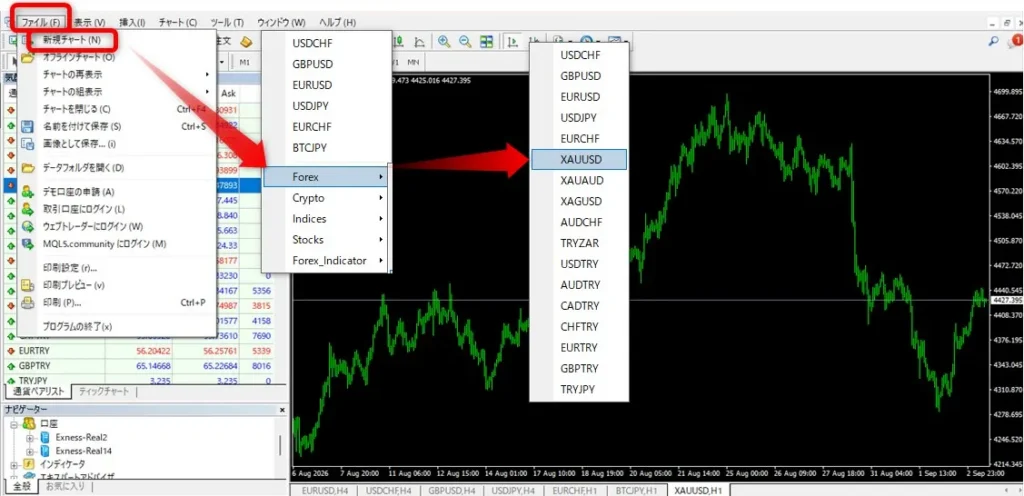Image resolution: width=1024 pixels, height=496 pixels.
Task: Click the MetaEditor yellow book icon
Action: click(246, 42)
